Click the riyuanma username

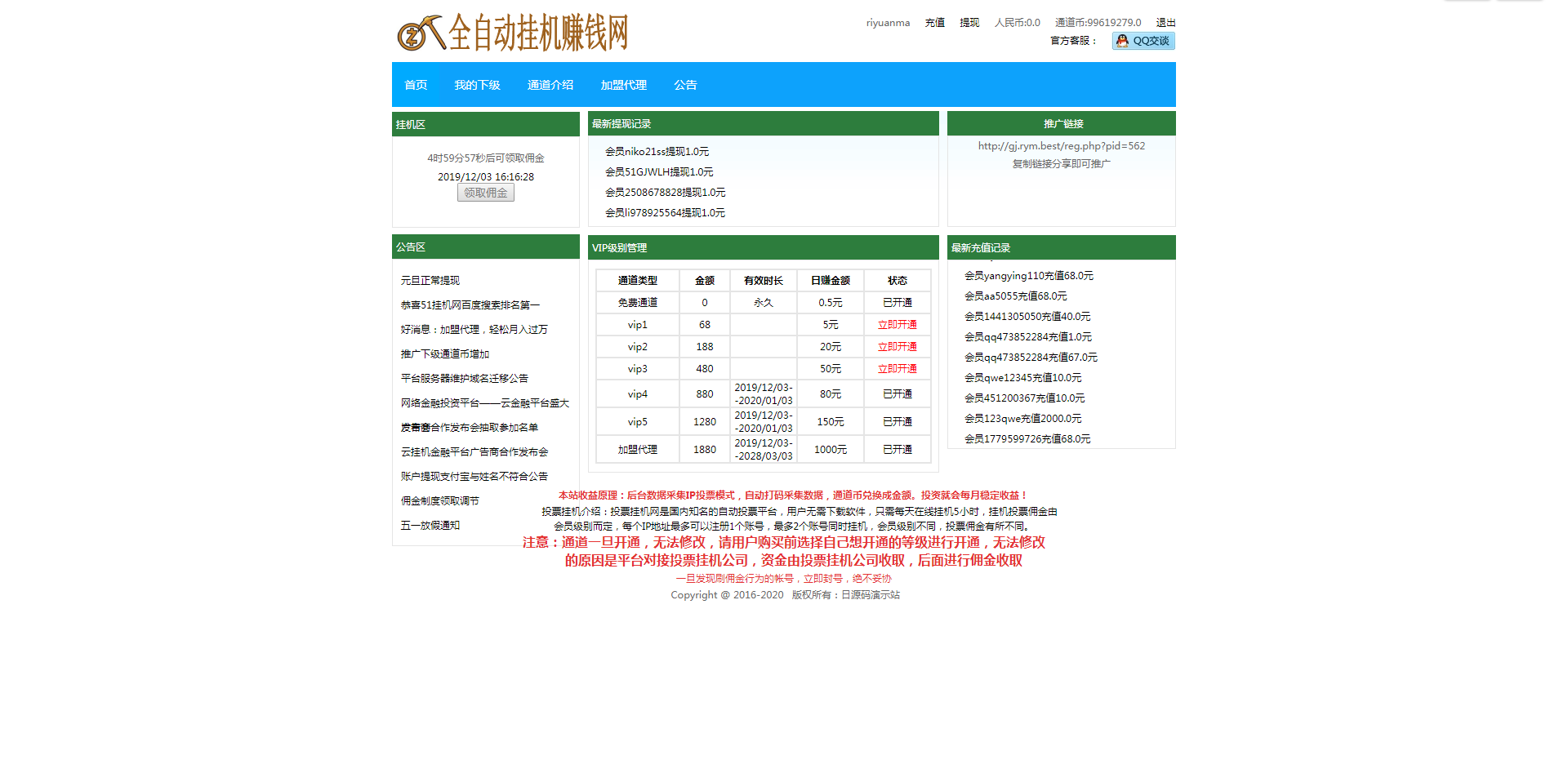click(887, 22)
